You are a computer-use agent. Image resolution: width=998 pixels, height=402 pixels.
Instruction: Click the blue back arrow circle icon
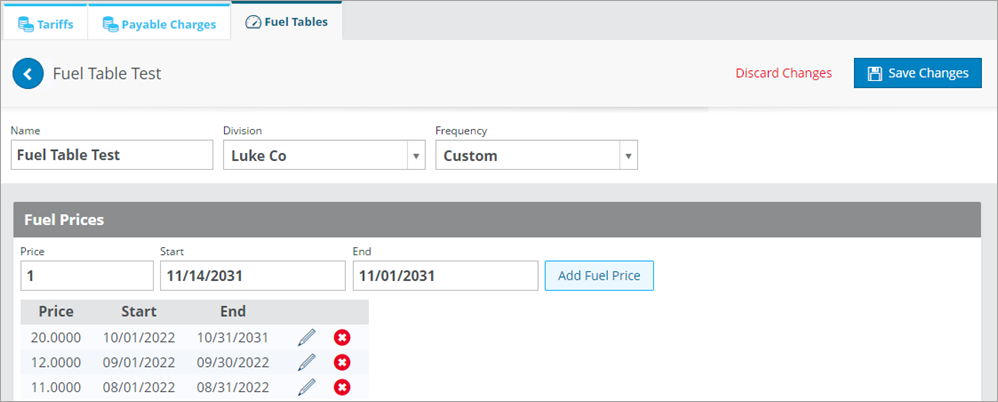click(x=28, y=74)
